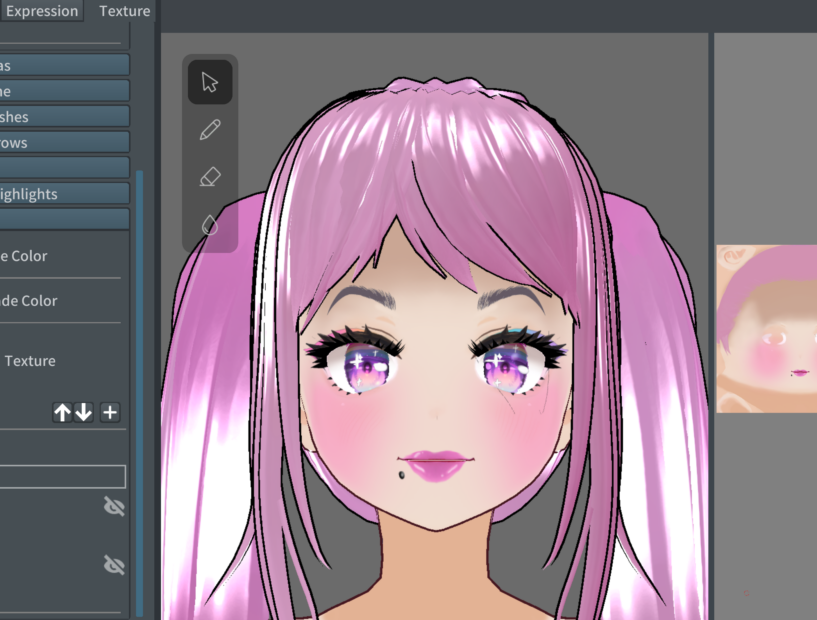817x620 pixels.
Task: Open the eyelashes row ending "shes"
Action: (x=65, y=116)
